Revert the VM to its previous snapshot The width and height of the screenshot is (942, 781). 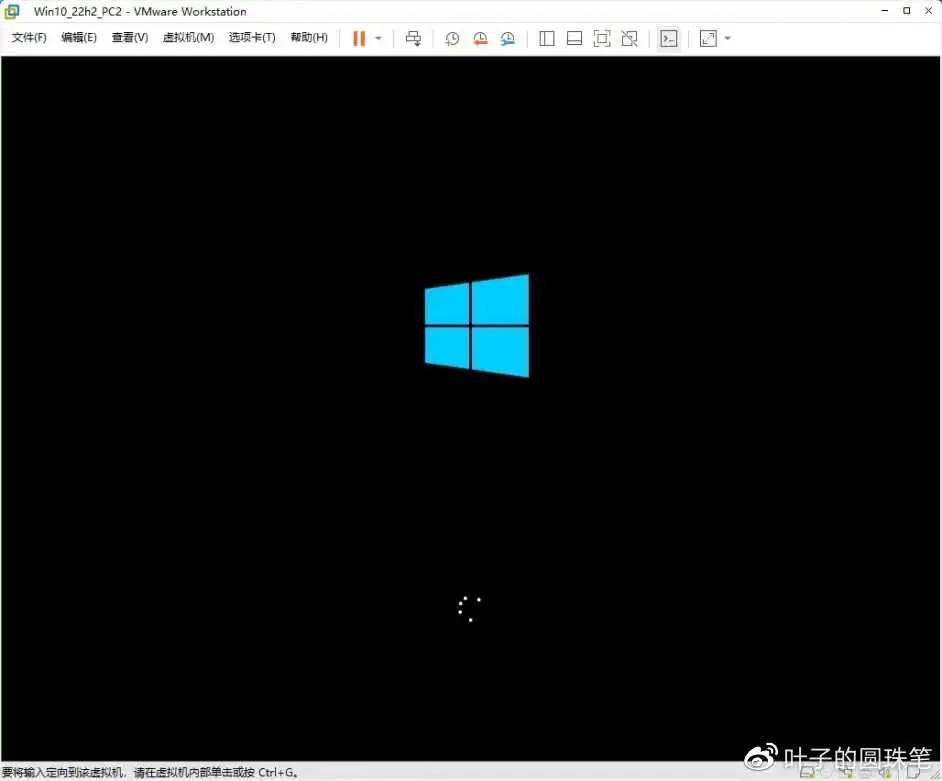click(480, 38)
